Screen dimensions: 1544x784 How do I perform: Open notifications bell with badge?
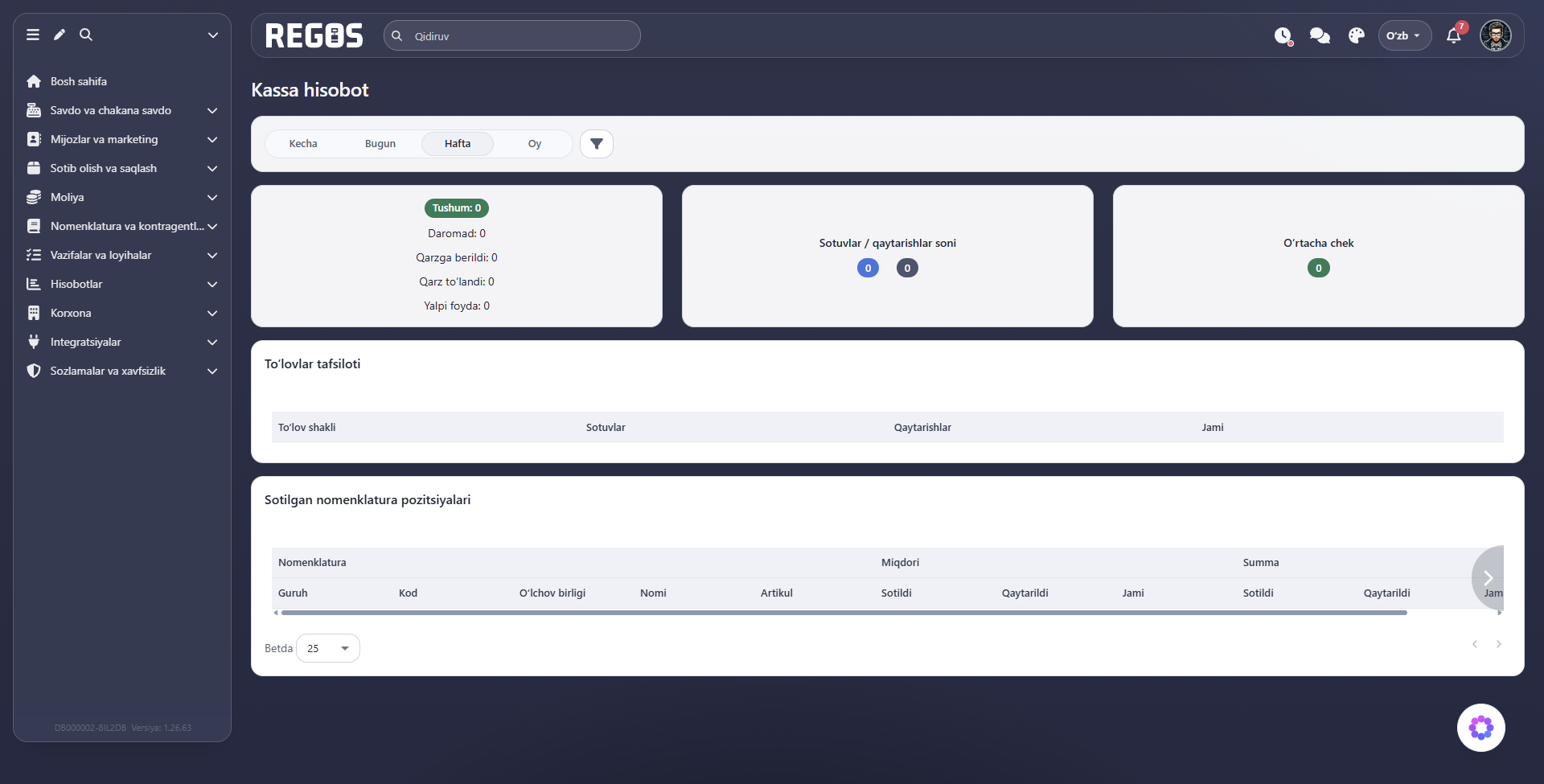pyautogui.click(x=1454, y=35)
